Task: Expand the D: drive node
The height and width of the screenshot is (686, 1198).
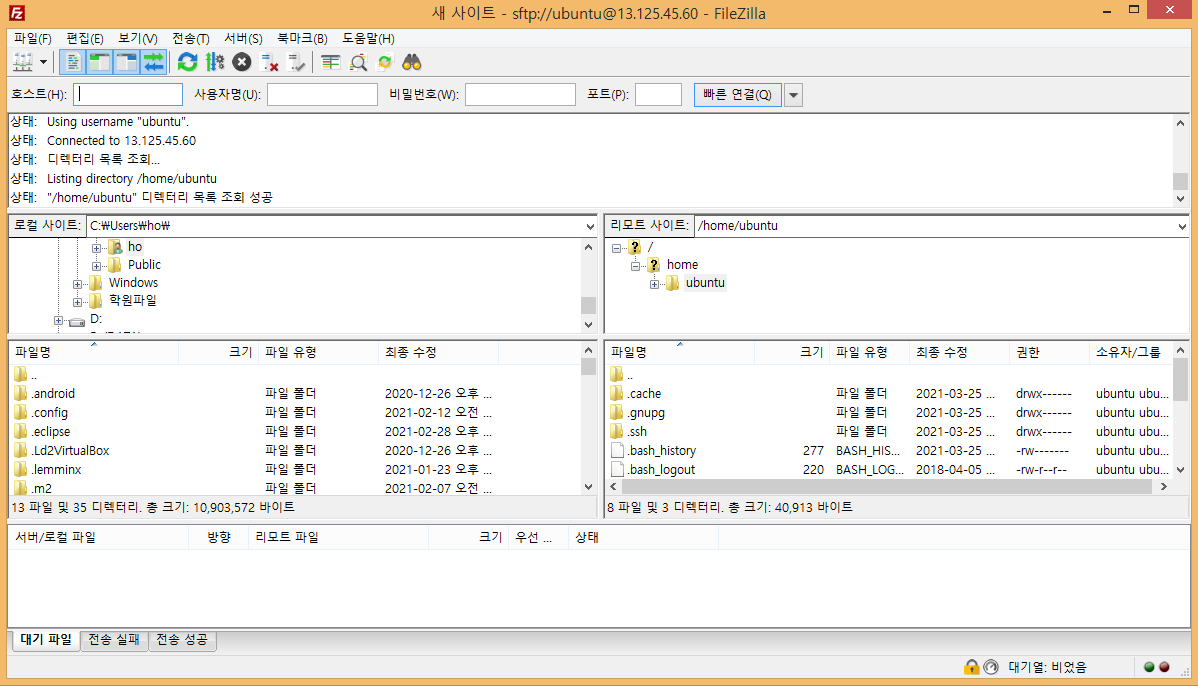Action: pos(58,320)
